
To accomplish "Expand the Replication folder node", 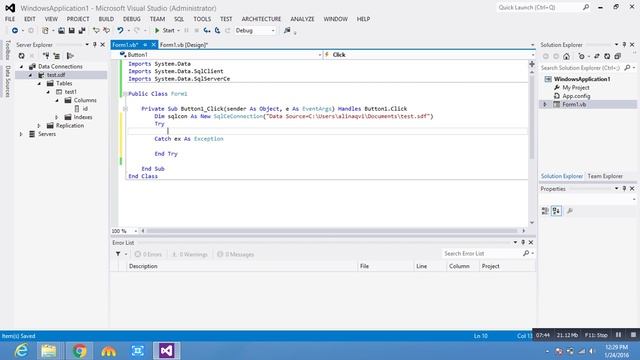I will click(x=39, y=126).
